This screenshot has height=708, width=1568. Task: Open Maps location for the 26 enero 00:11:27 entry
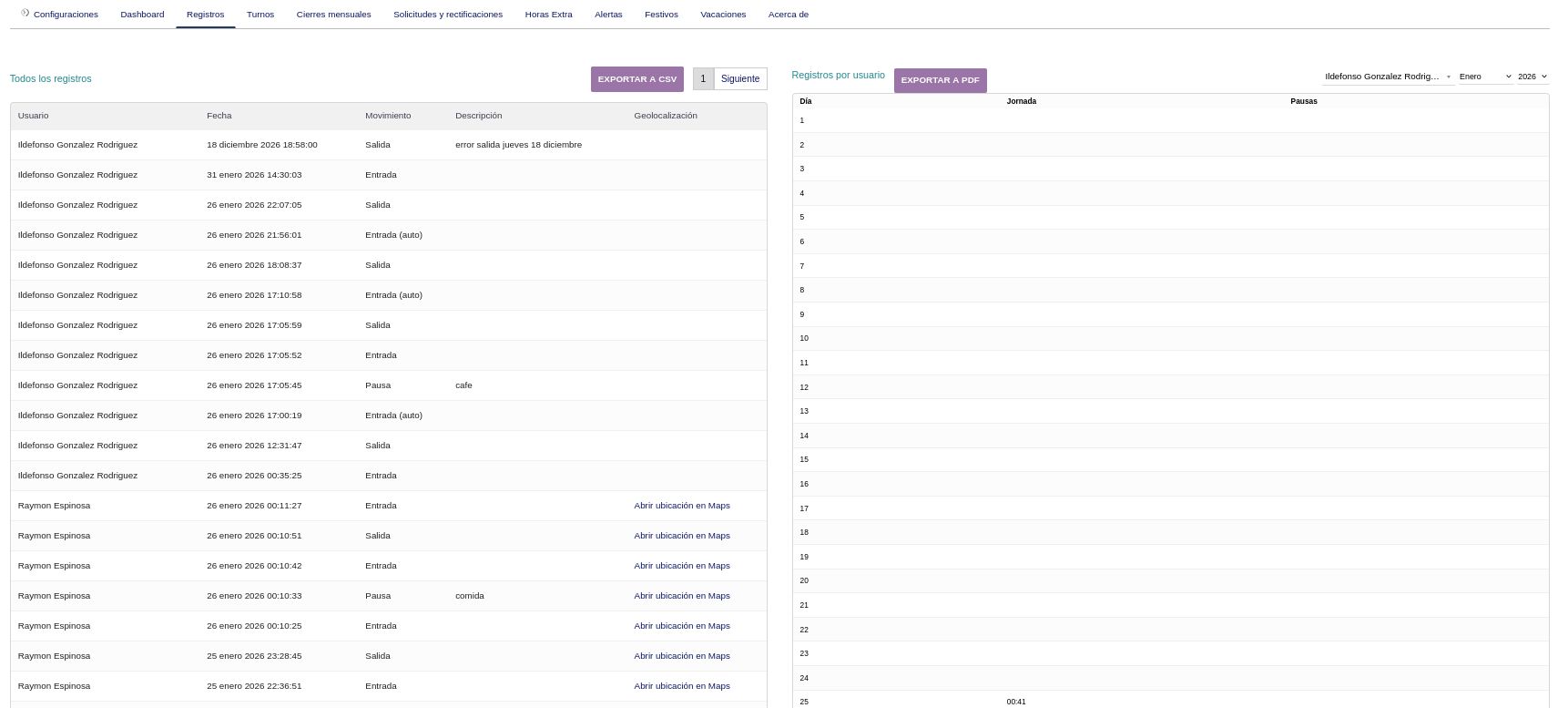click(x=681, y=506)
